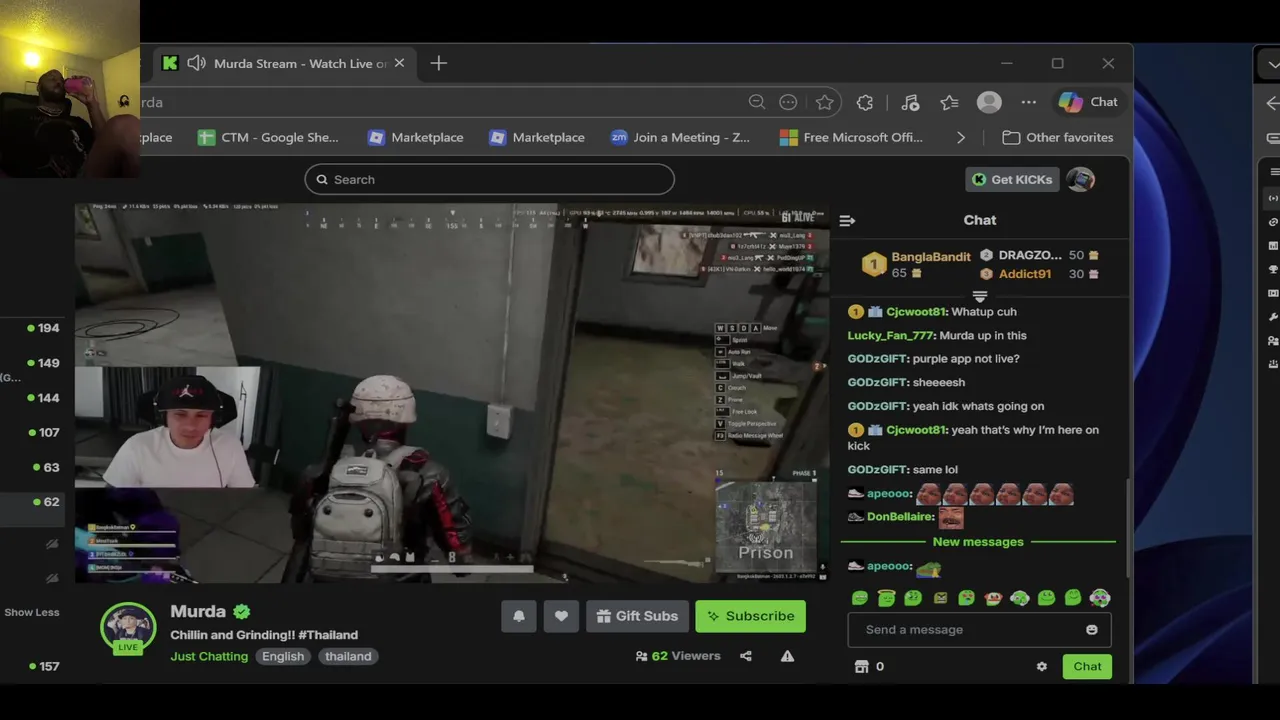Switch to Murda Stream browser tab
Viewport: 1280px width, 720px height.
pyautogui.click(x=285, y=63)
